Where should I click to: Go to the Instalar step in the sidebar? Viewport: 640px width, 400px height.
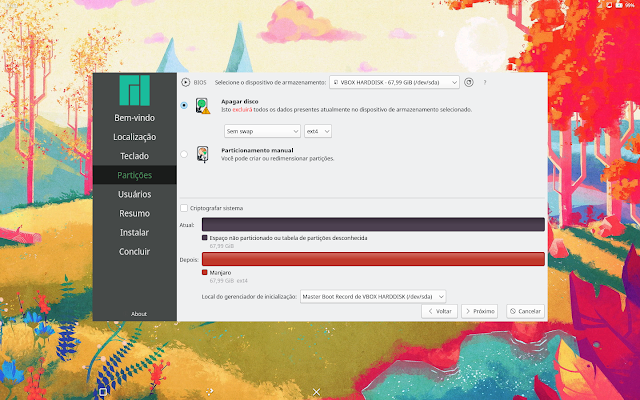coord(135,233)
